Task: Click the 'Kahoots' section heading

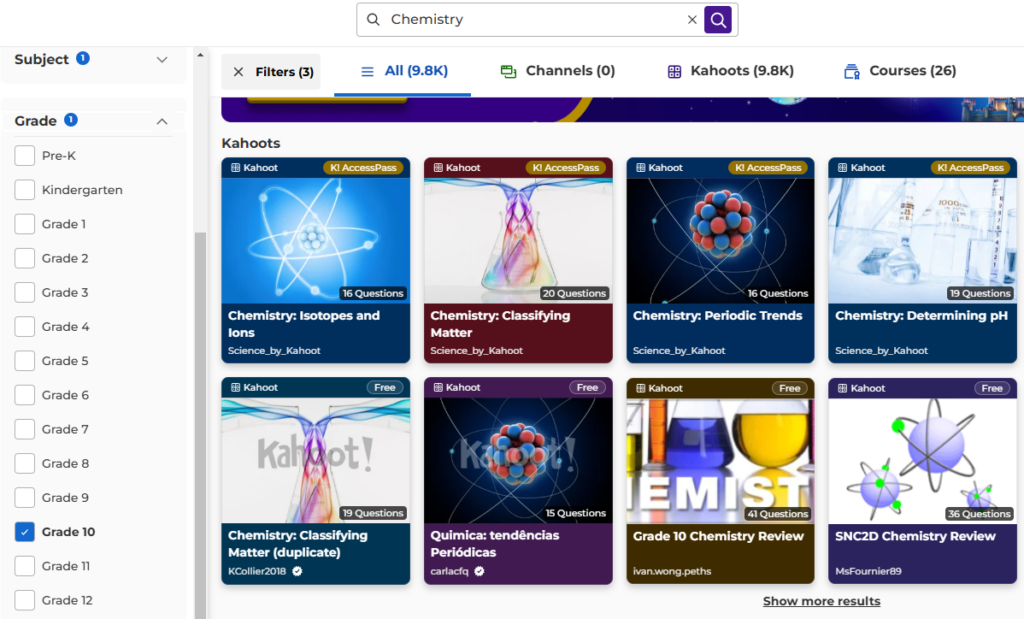Action: coord(251,143)
